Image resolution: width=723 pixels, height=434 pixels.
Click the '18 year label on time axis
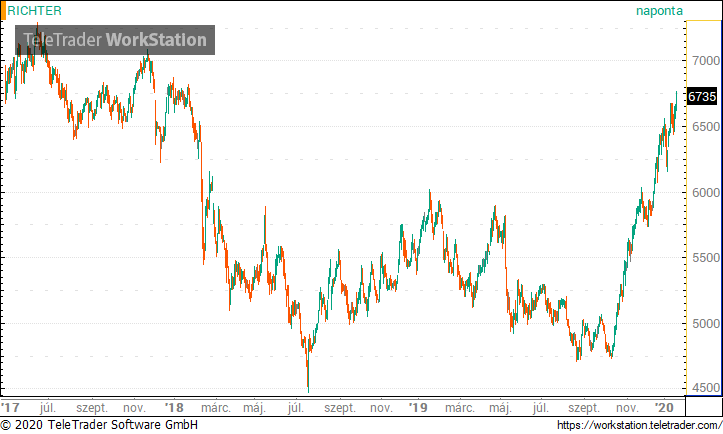174,408
